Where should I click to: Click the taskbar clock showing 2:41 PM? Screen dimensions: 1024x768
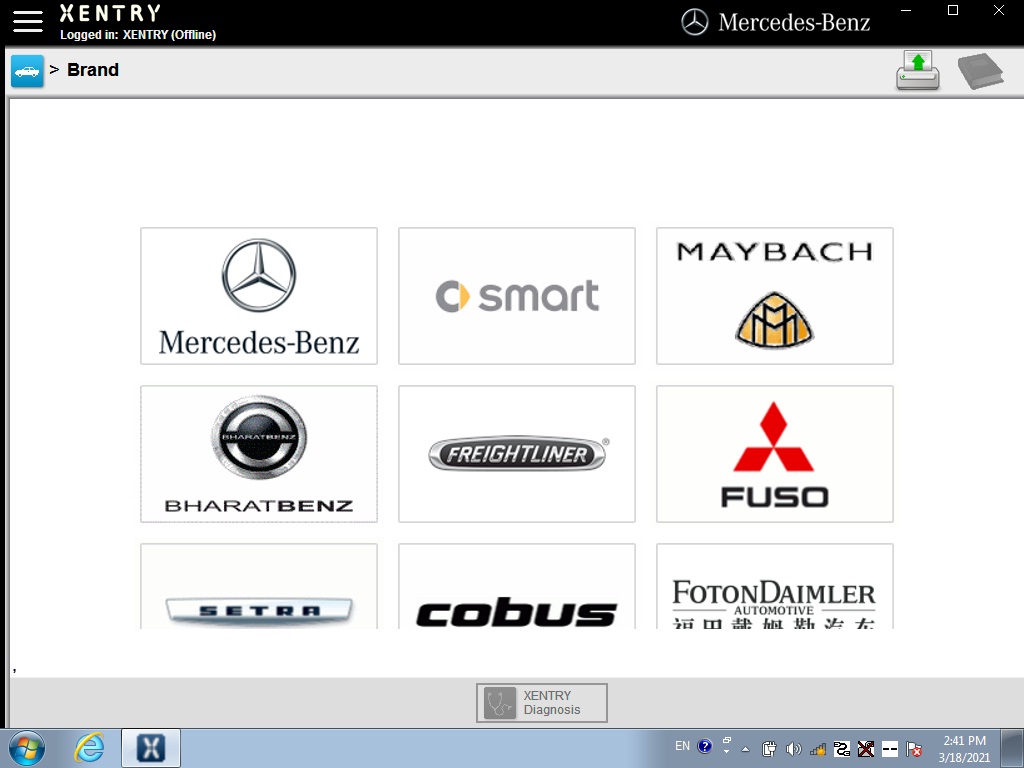[965, 748]
